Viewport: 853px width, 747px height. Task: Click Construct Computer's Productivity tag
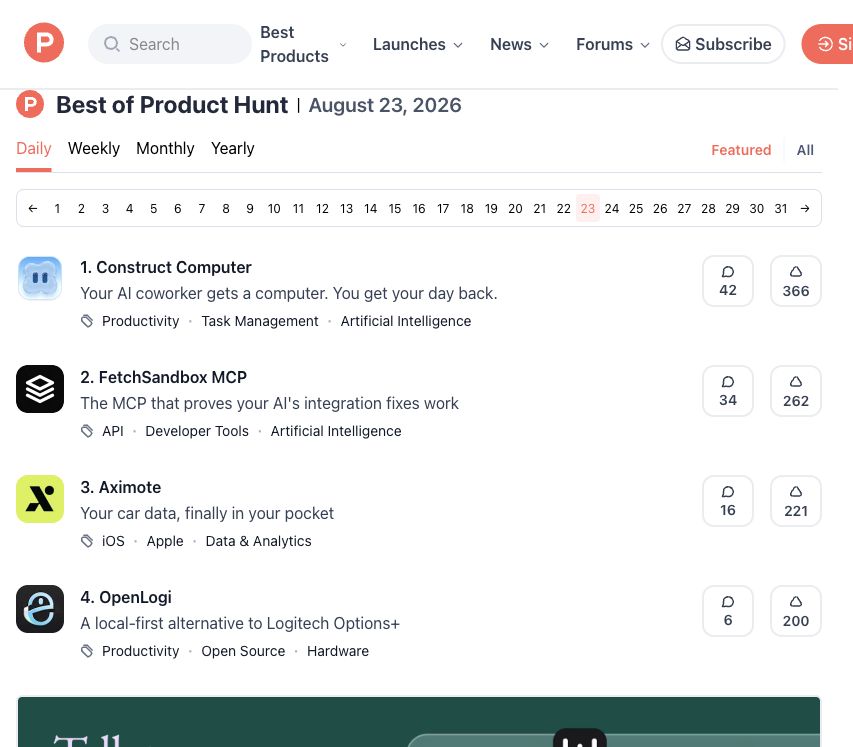click(x=140, y=321)
